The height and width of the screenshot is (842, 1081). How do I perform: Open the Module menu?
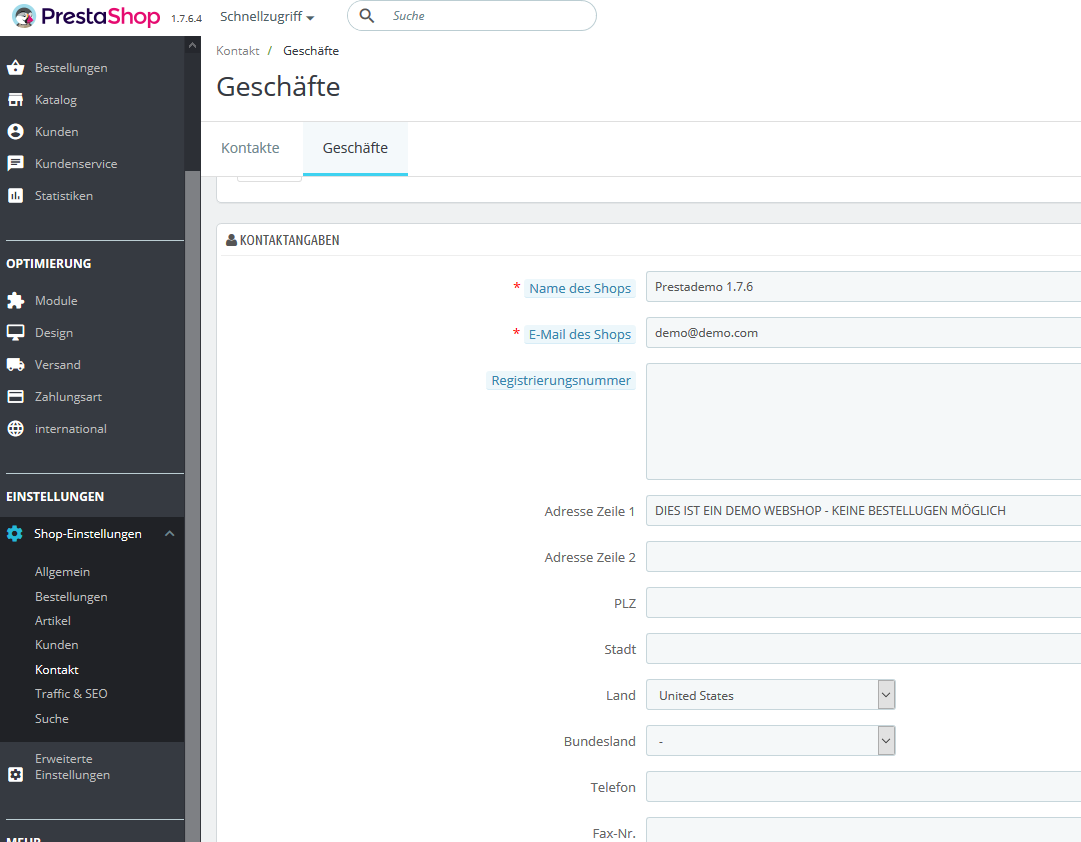(x=56, y=301)
